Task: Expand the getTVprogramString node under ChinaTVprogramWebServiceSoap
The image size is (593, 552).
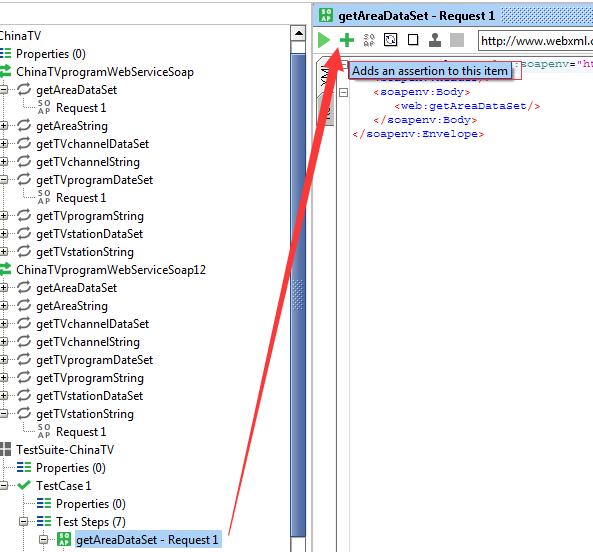Action: point(3,216)
